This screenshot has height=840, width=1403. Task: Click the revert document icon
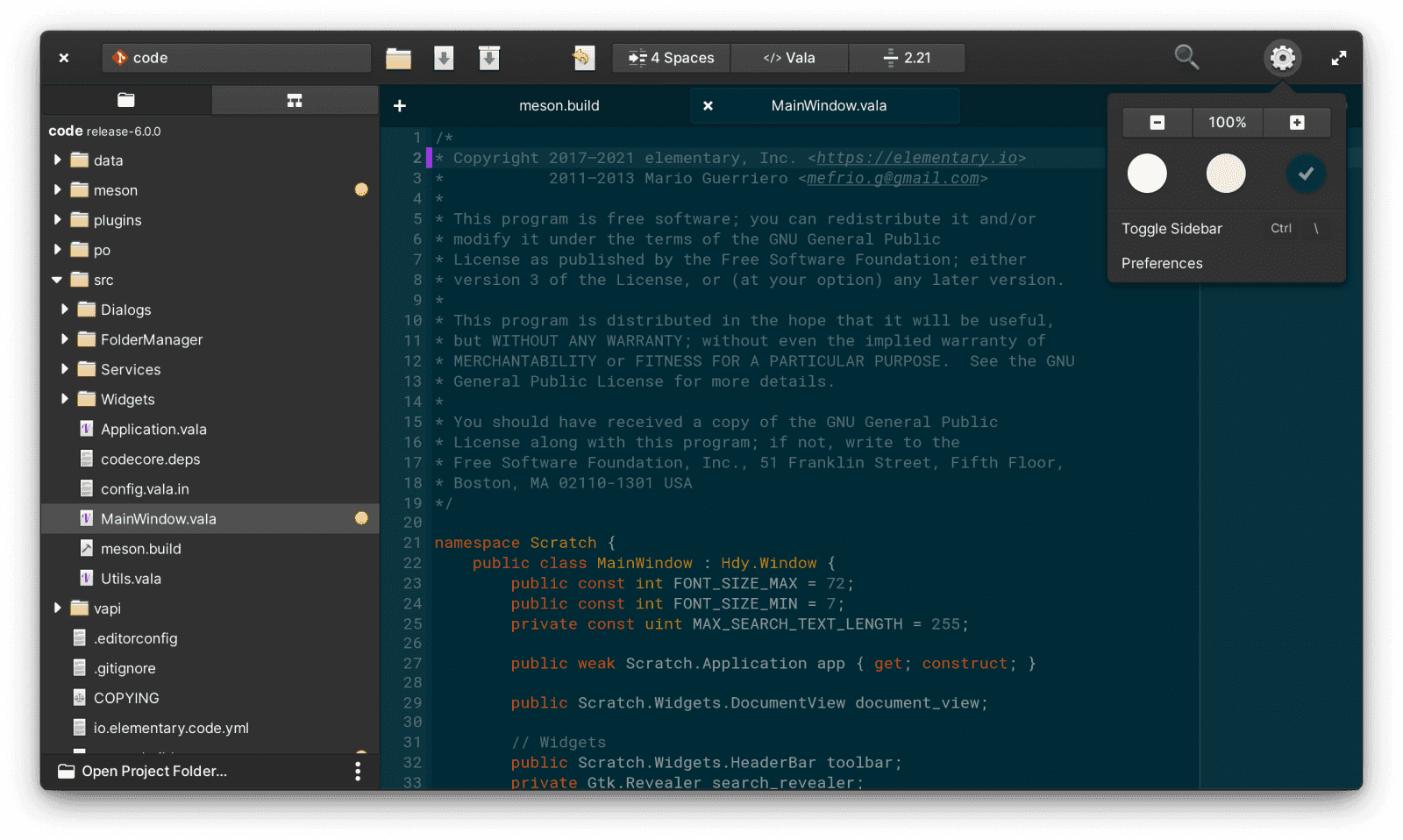coord(584,58)
